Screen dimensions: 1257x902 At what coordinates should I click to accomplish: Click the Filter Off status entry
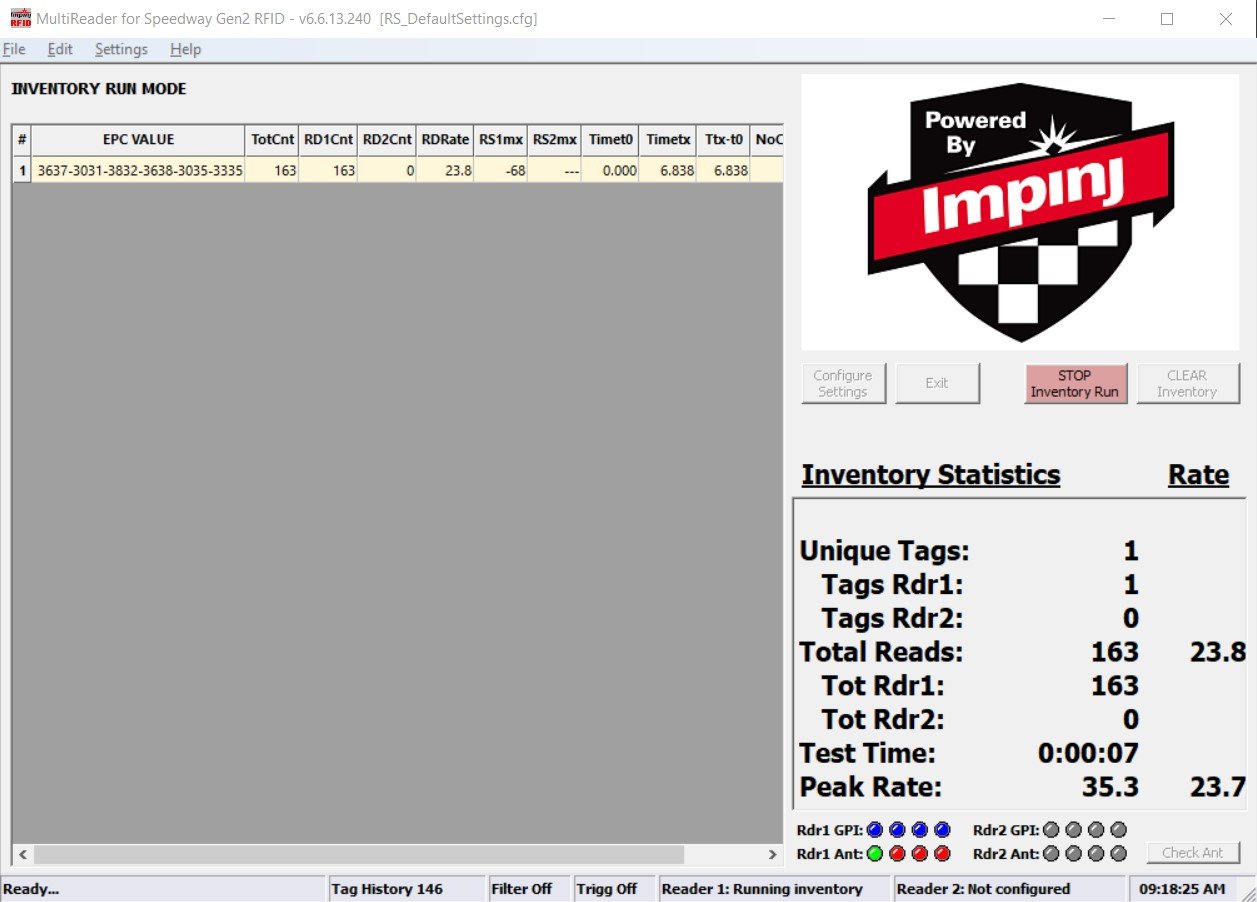tap(529, 889)
